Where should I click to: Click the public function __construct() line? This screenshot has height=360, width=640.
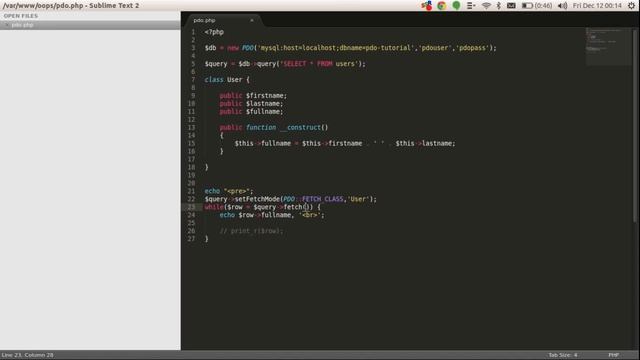click(x=274, y=127)
